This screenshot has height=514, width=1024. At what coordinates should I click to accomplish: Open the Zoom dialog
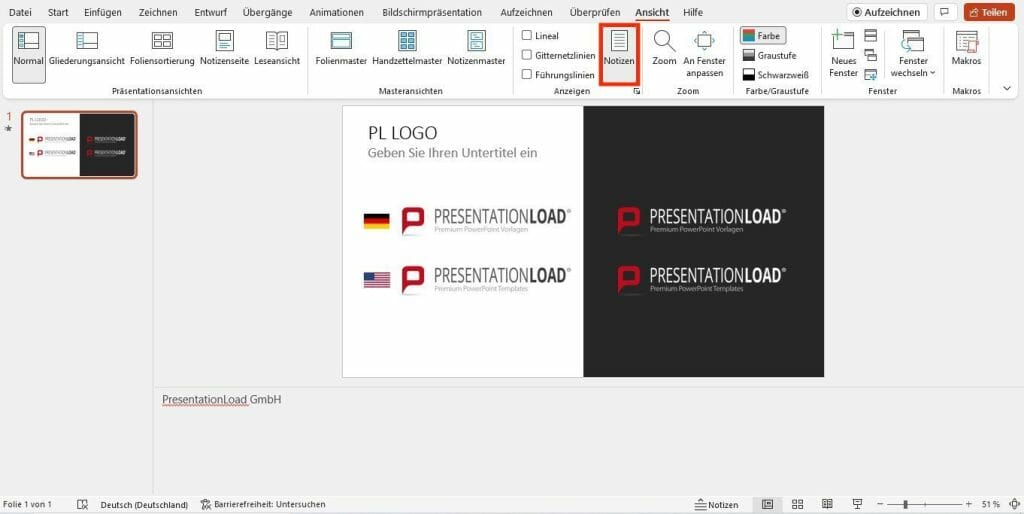[x=664, y=49]
